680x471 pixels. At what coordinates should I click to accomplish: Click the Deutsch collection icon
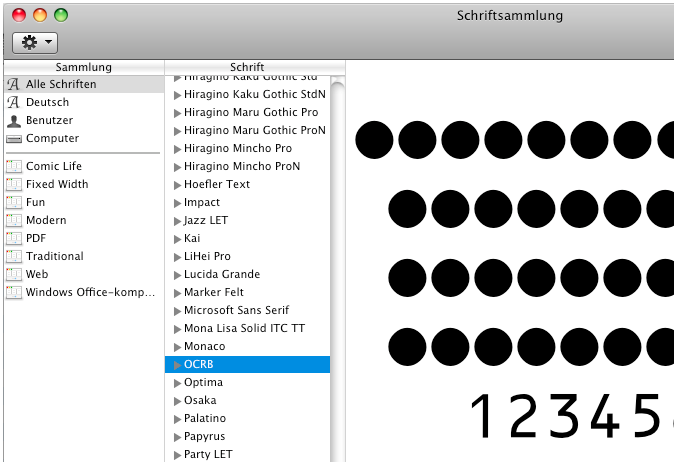14,103
